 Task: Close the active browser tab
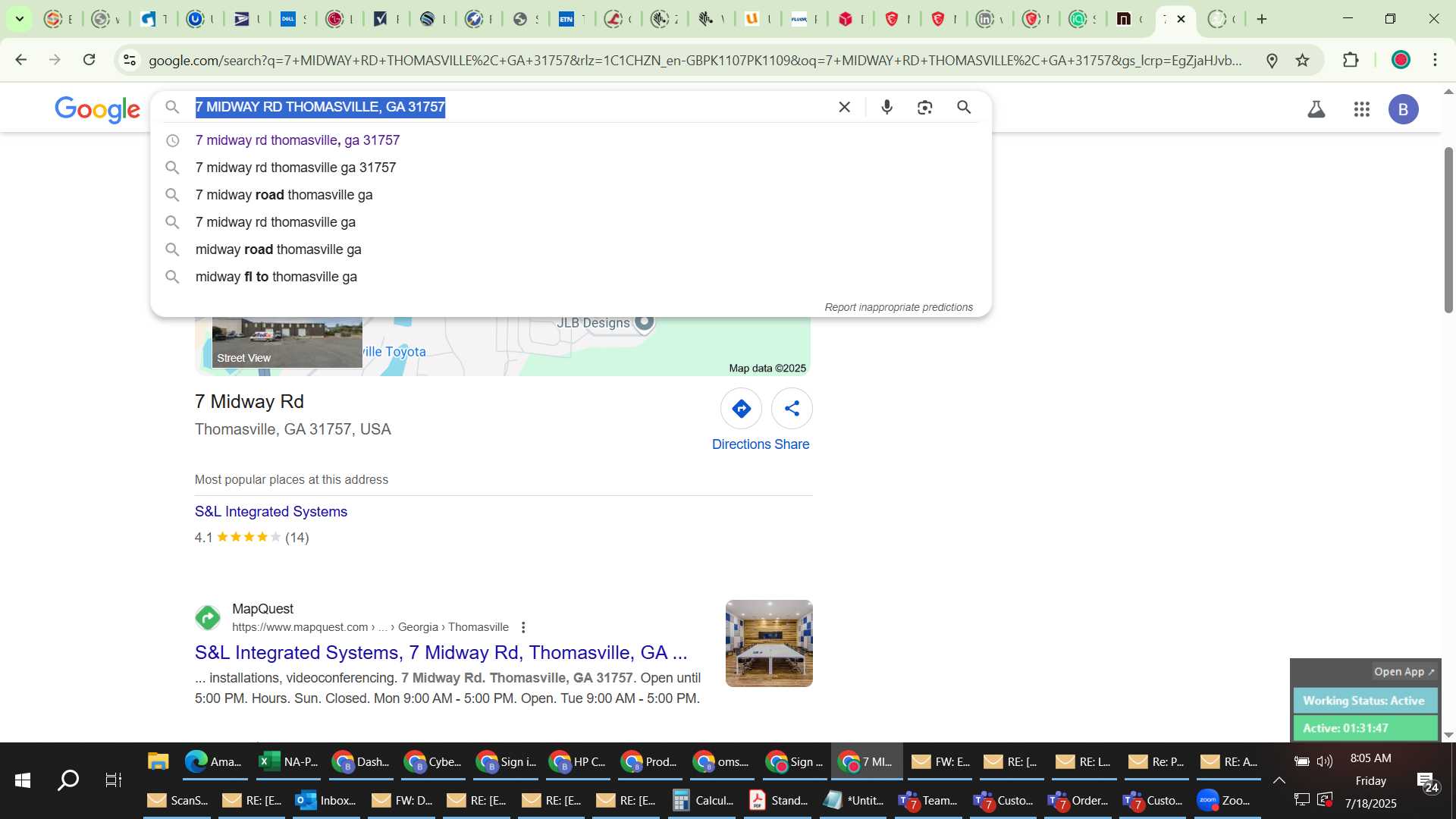[x=1181, y=19]
